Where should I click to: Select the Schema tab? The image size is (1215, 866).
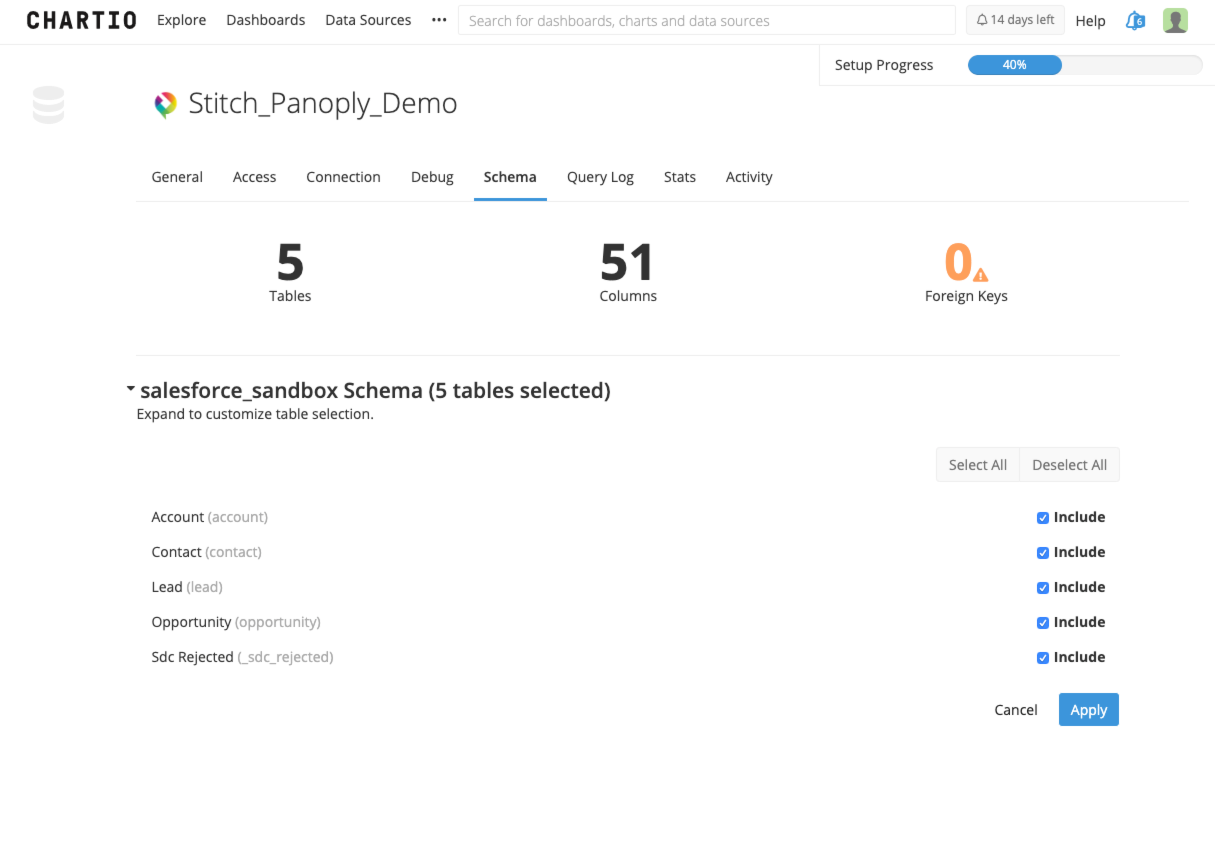510,177
